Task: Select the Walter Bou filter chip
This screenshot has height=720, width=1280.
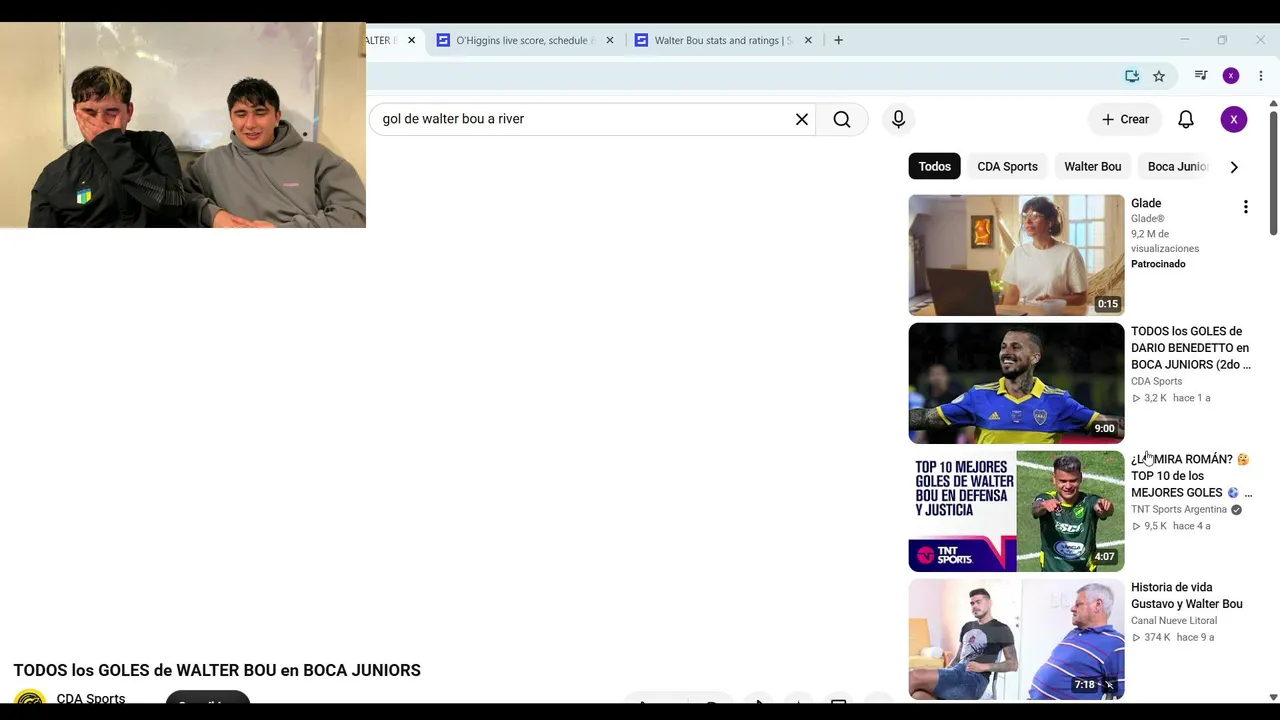Action: (x=1093, y=166)
